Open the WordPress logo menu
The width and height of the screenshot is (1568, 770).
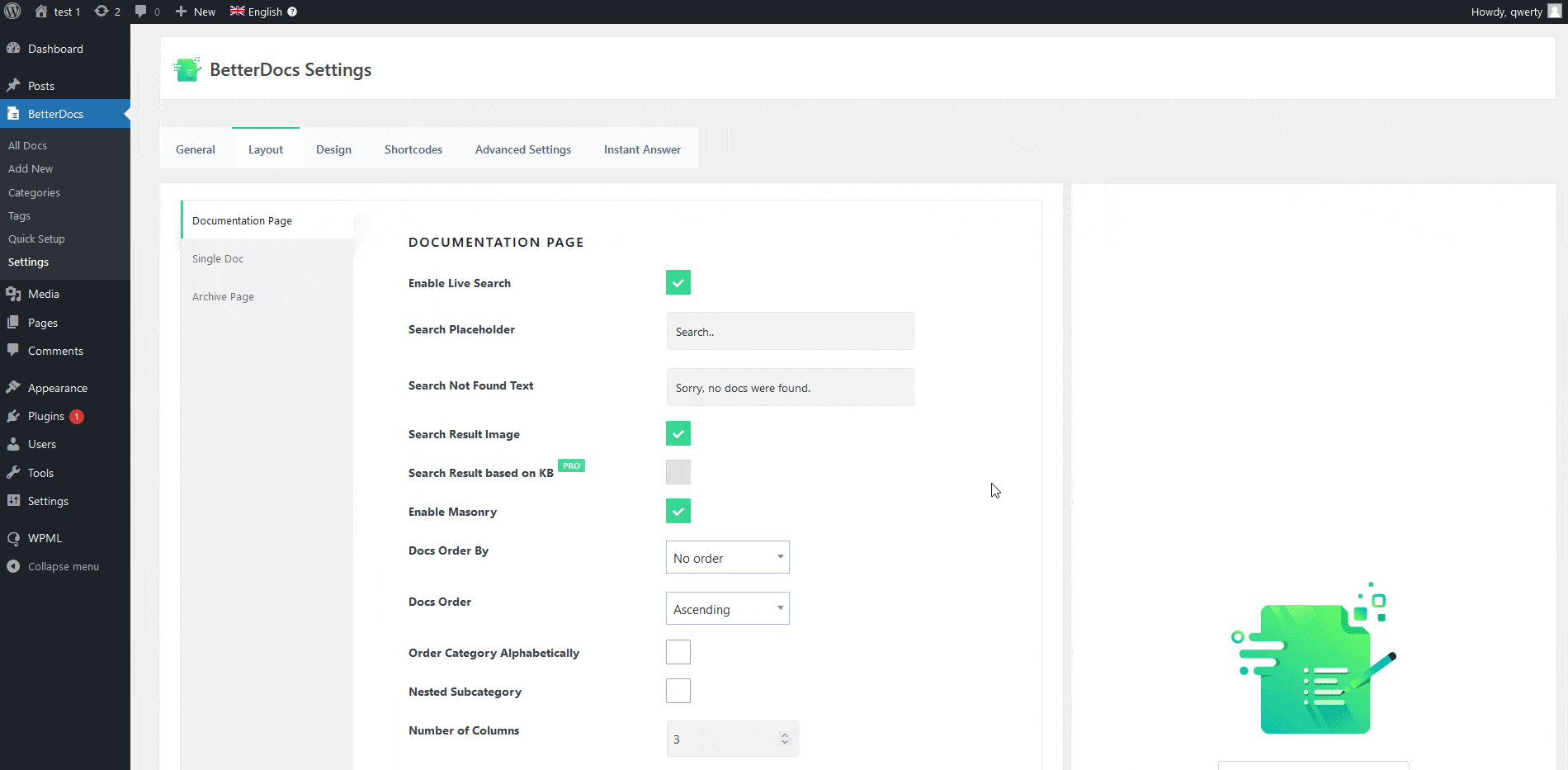(12, 12)
